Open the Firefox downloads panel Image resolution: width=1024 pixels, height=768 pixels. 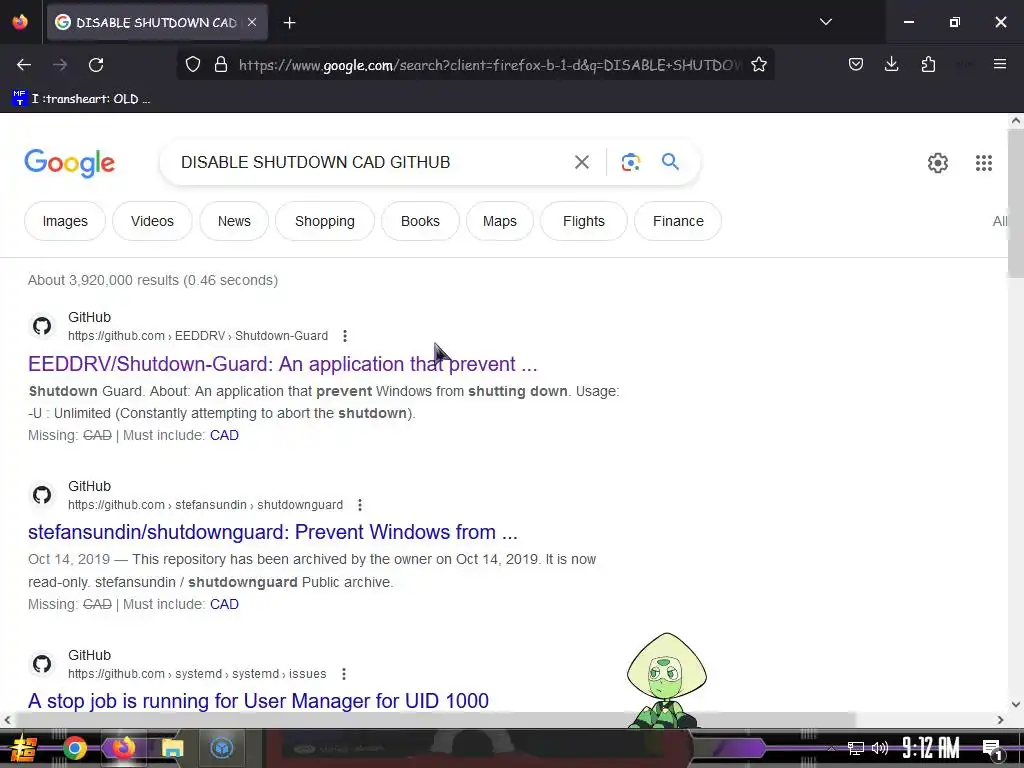point(891,65)
